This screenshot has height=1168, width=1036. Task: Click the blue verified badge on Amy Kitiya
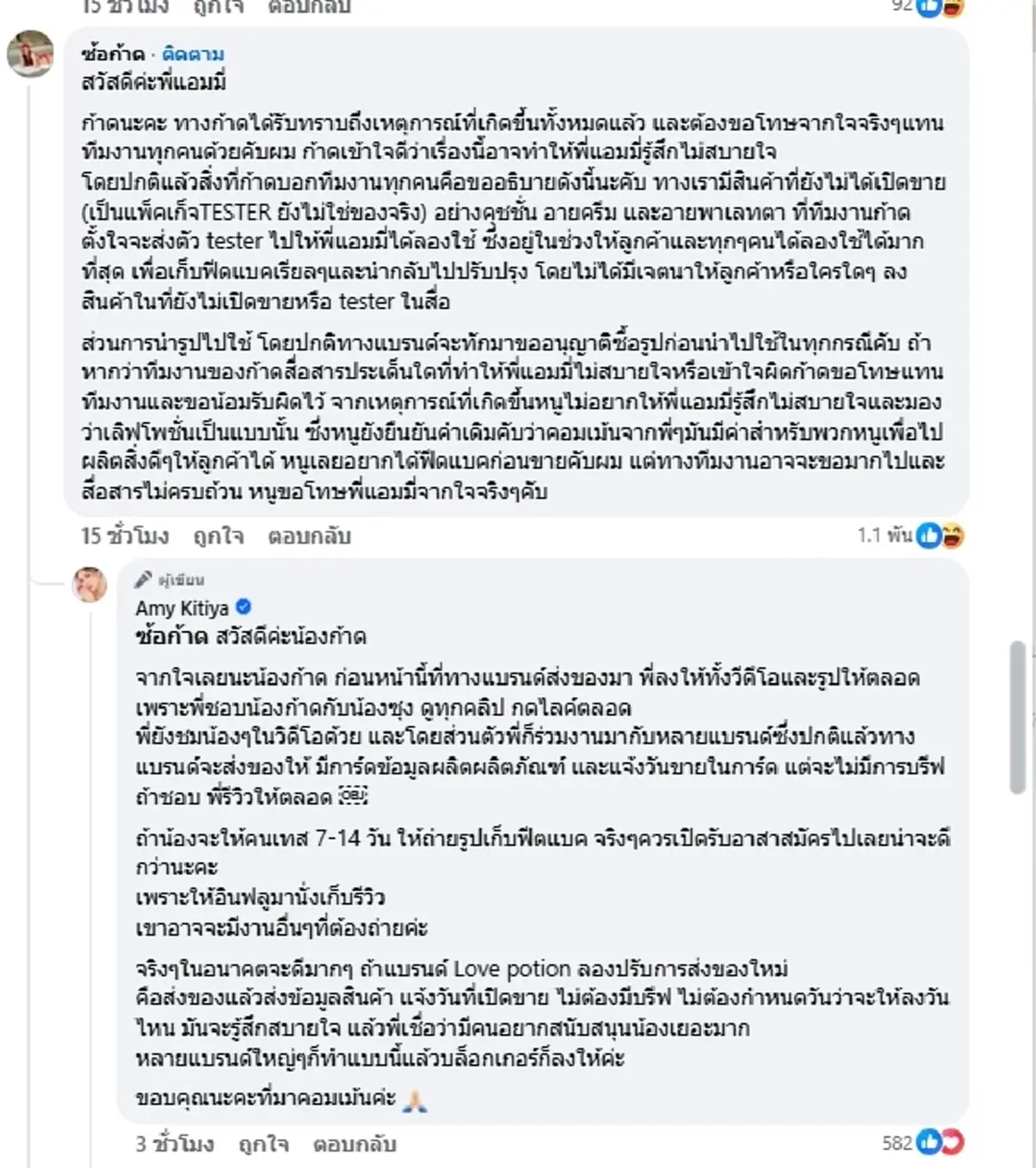pyautogui.click(x=244, y=607)
